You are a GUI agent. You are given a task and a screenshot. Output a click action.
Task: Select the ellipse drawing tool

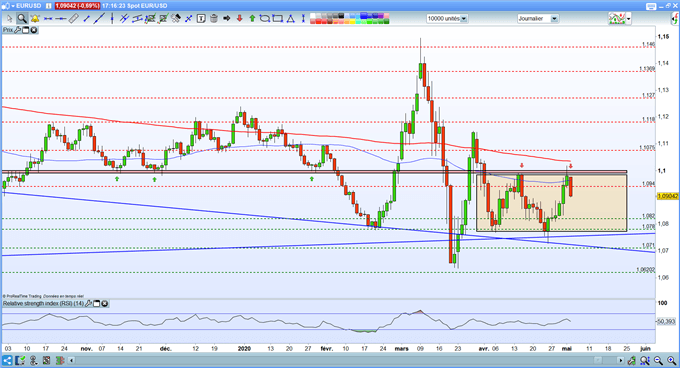point(265,19)
